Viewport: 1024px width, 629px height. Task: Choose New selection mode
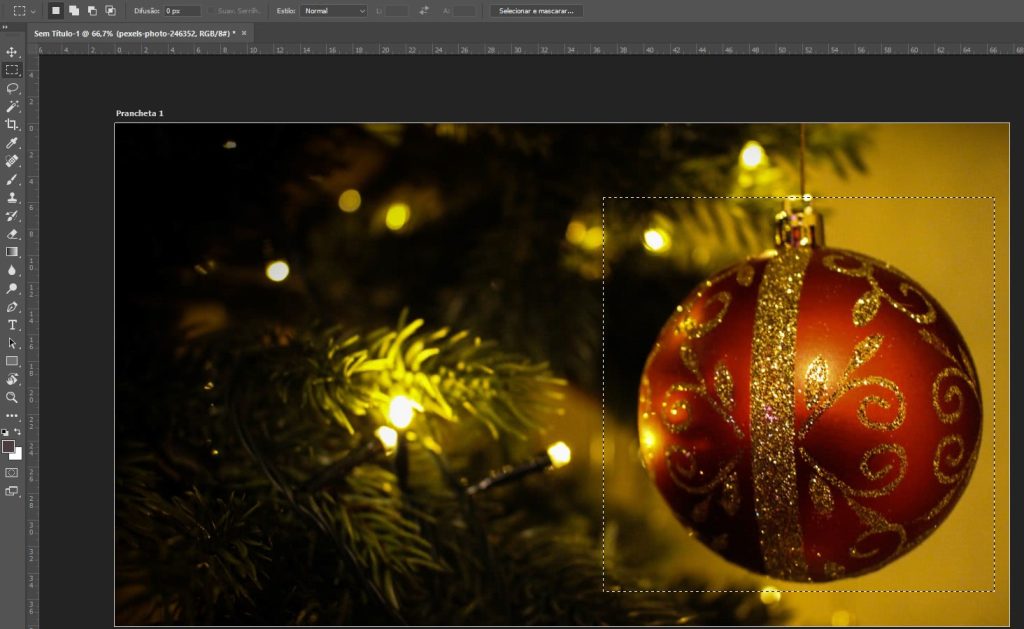click(x=56, y=10)
